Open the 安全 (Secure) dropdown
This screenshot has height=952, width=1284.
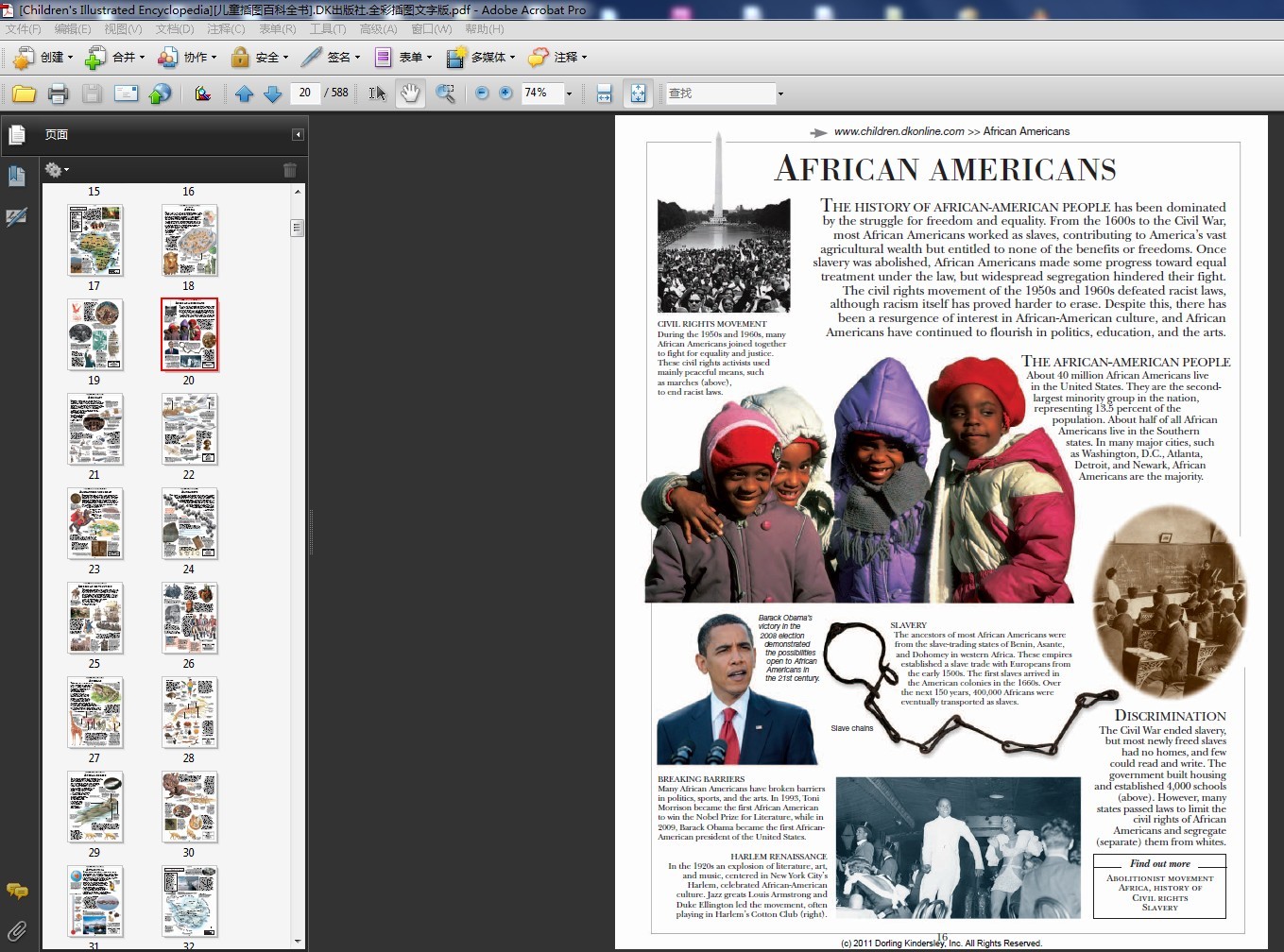[x=259, y=58]
